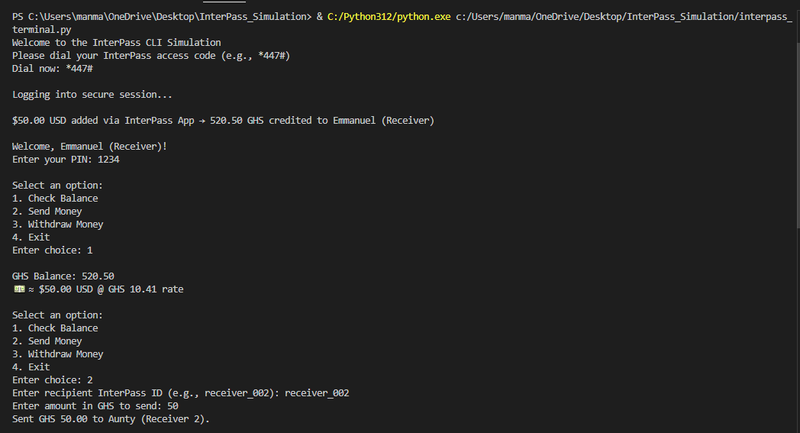800x433 pixels.
Task: Click the 'Dial now: *447#' line
Action: [53, 69]
